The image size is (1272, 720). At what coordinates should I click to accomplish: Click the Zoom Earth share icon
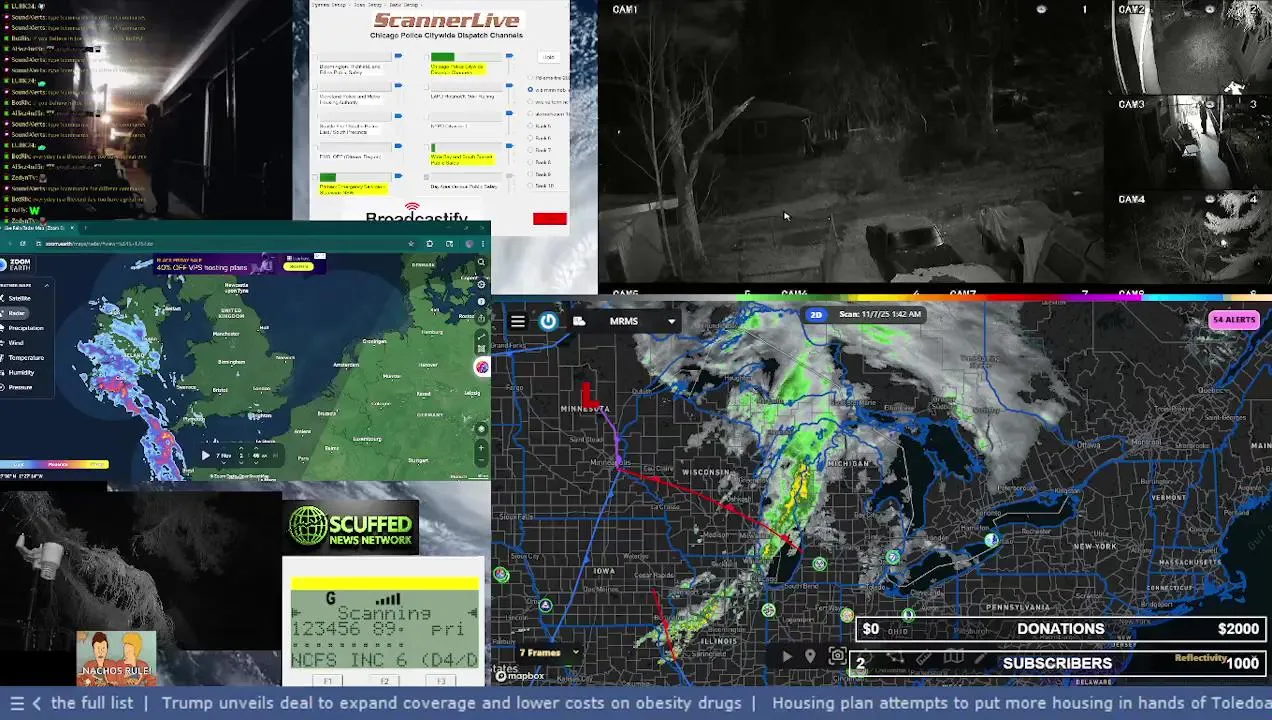click(481, 318)
